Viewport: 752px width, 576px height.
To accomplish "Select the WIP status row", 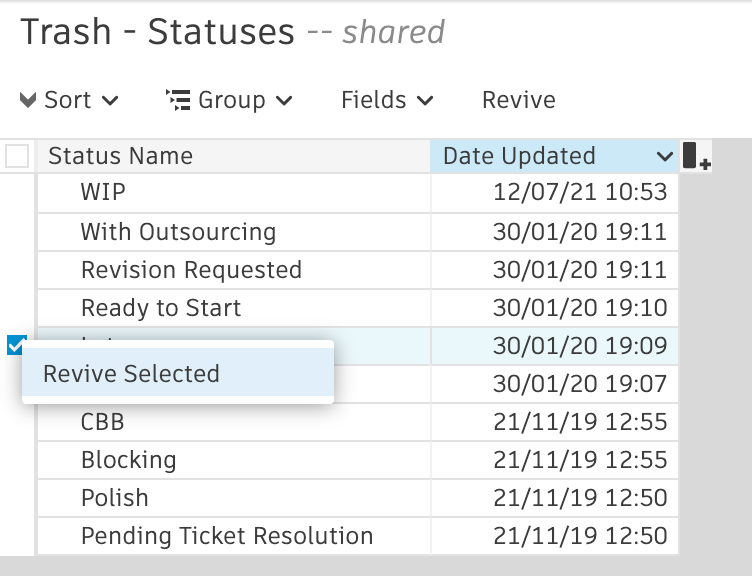I will tap(103, 192).
